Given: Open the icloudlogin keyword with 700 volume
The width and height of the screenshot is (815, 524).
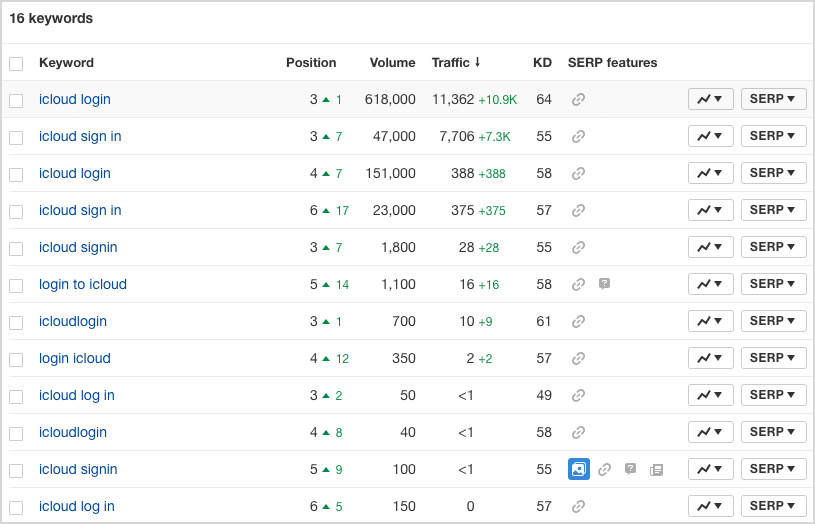Looking at the screenshot, I should tap(73, 321).
